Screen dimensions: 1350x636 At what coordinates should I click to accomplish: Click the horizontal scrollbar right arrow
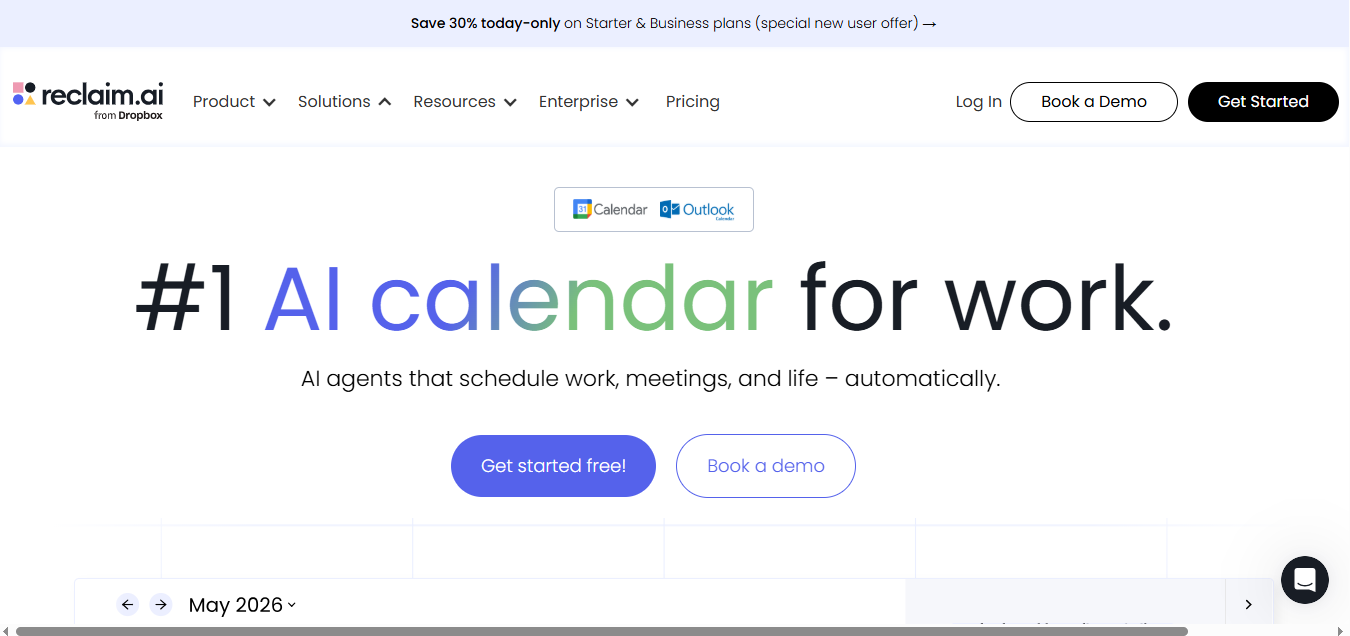1342,630
